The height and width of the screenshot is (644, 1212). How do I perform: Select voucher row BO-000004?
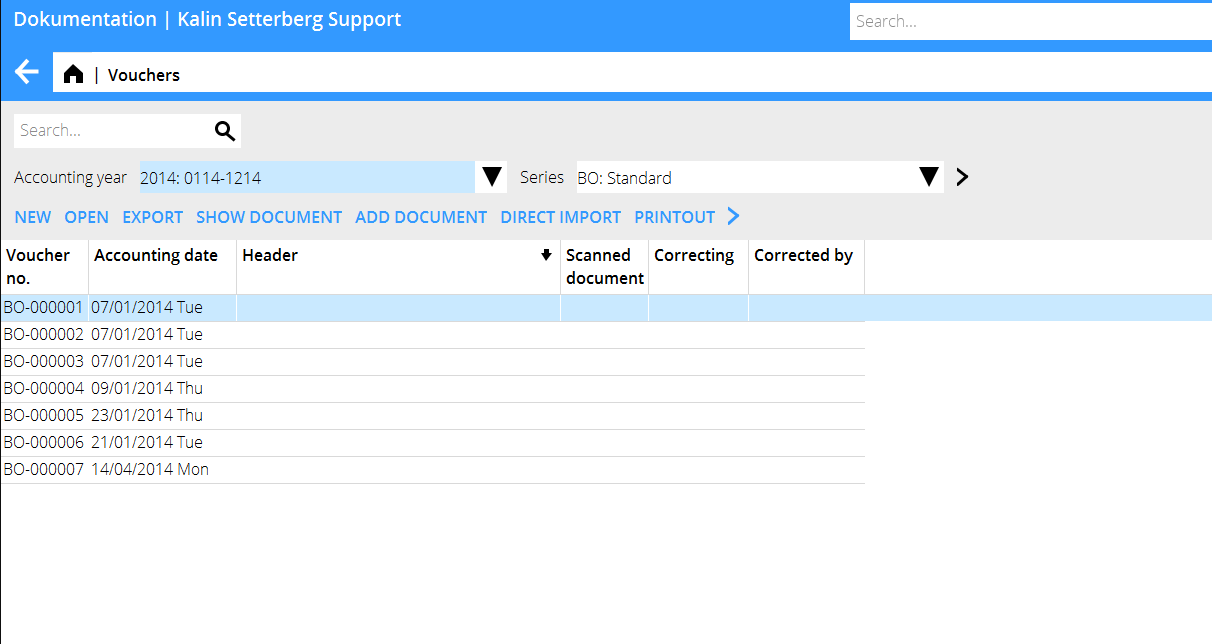[44, 388]
